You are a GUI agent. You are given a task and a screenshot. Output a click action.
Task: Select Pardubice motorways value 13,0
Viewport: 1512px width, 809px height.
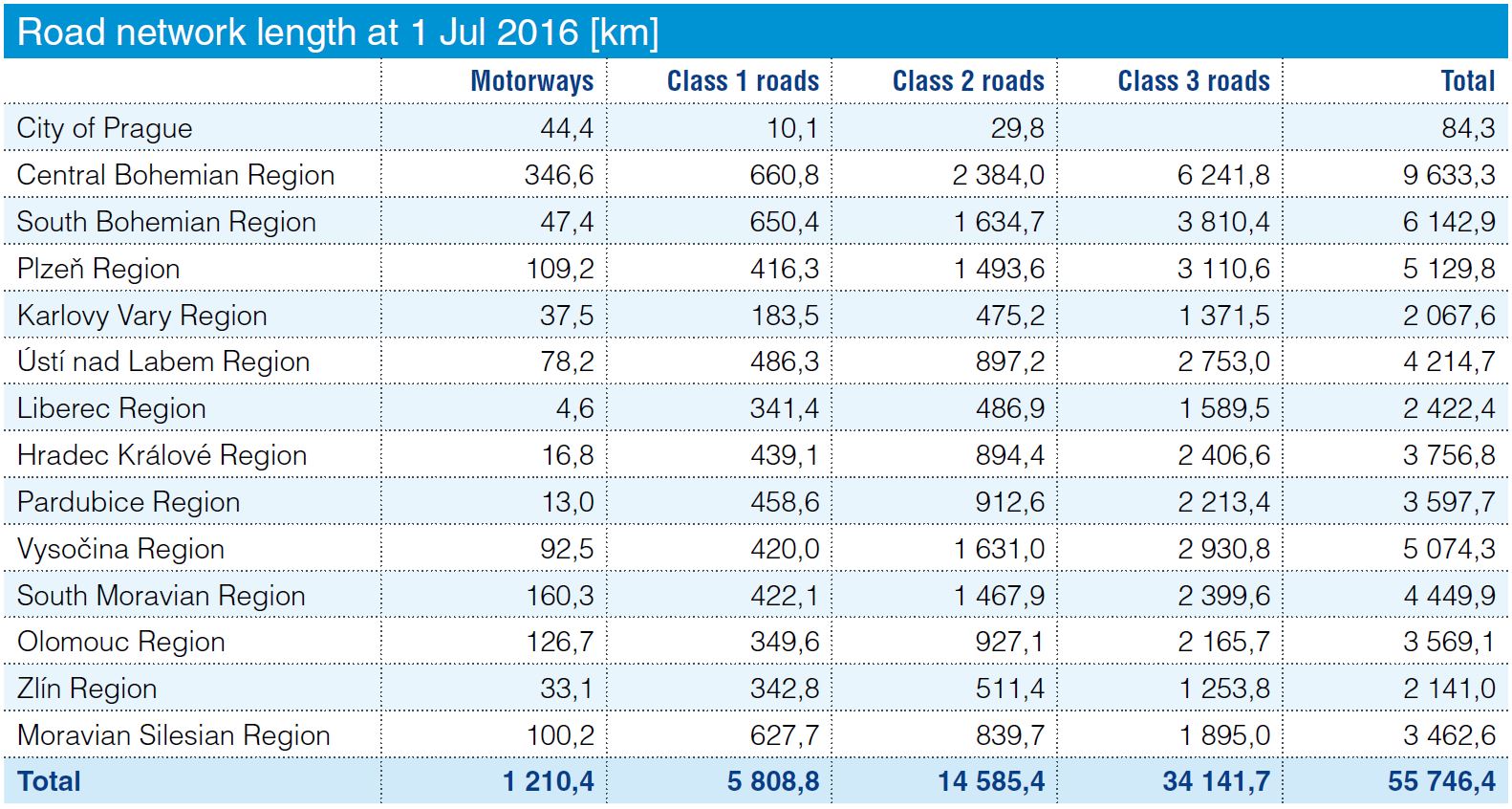pos(568,502)
